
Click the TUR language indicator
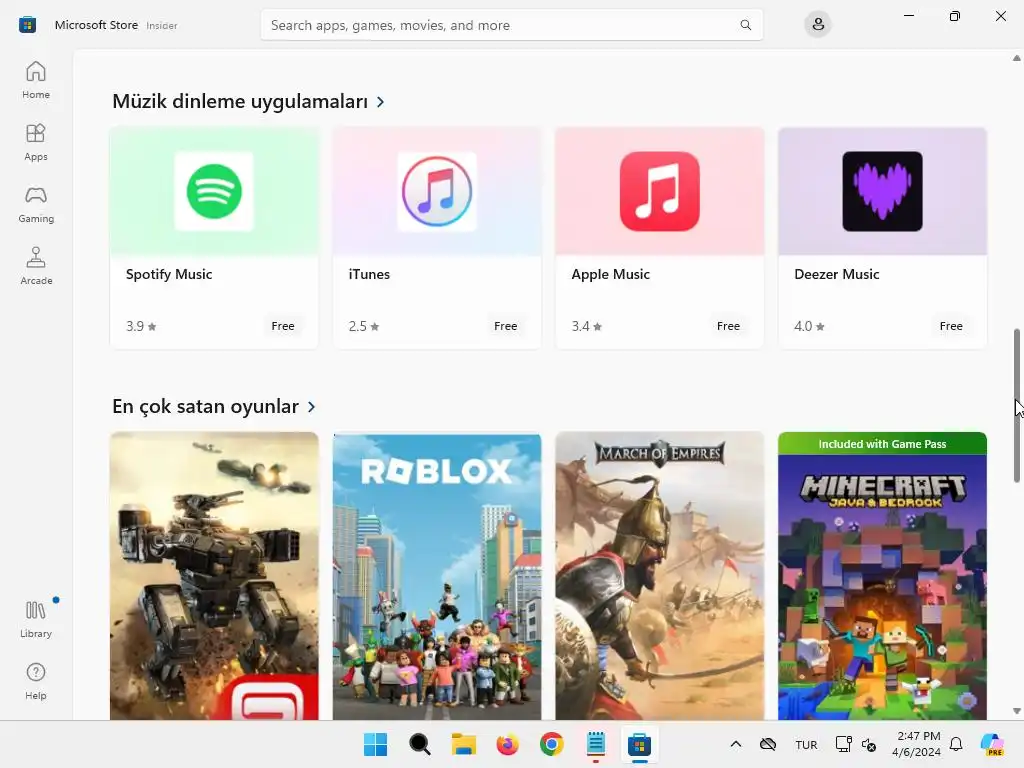(807, 744)
